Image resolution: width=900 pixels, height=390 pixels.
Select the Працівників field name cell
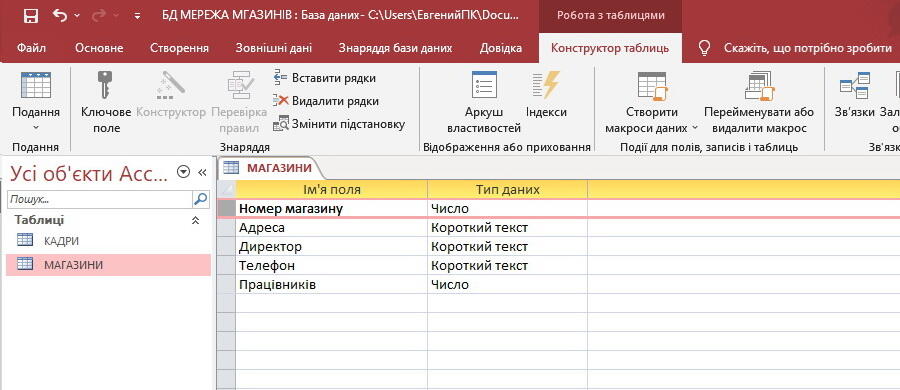pyautogui.click(x=332, y=284)
